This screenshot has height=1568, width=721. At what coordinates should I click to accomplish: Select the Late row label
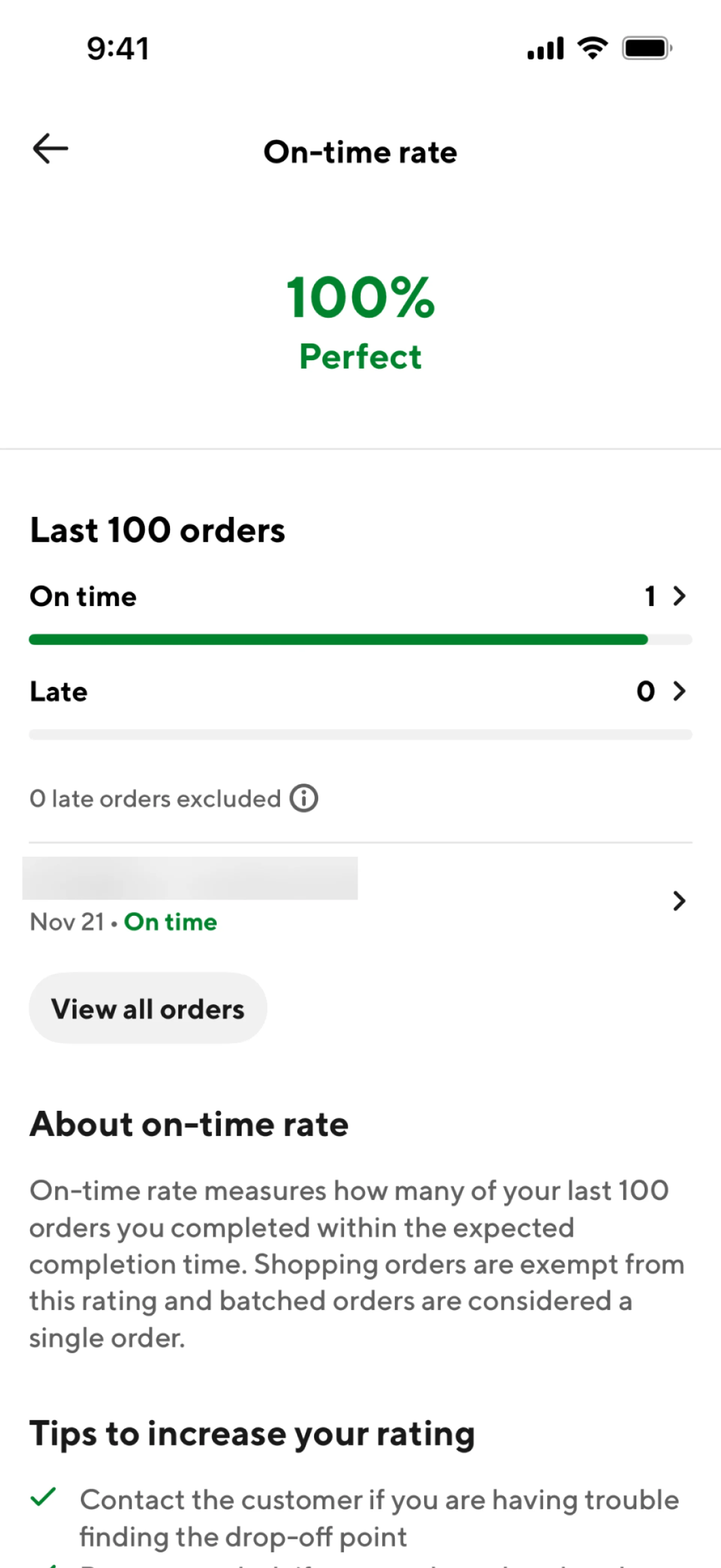59,692
